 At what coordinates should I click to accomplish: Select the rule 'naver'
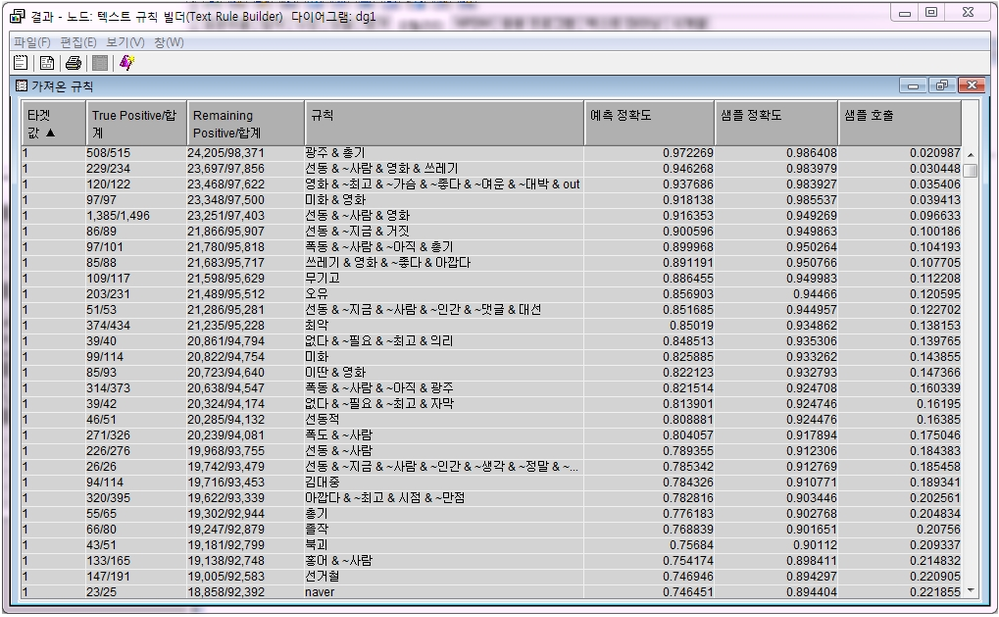tap(320, 592)
